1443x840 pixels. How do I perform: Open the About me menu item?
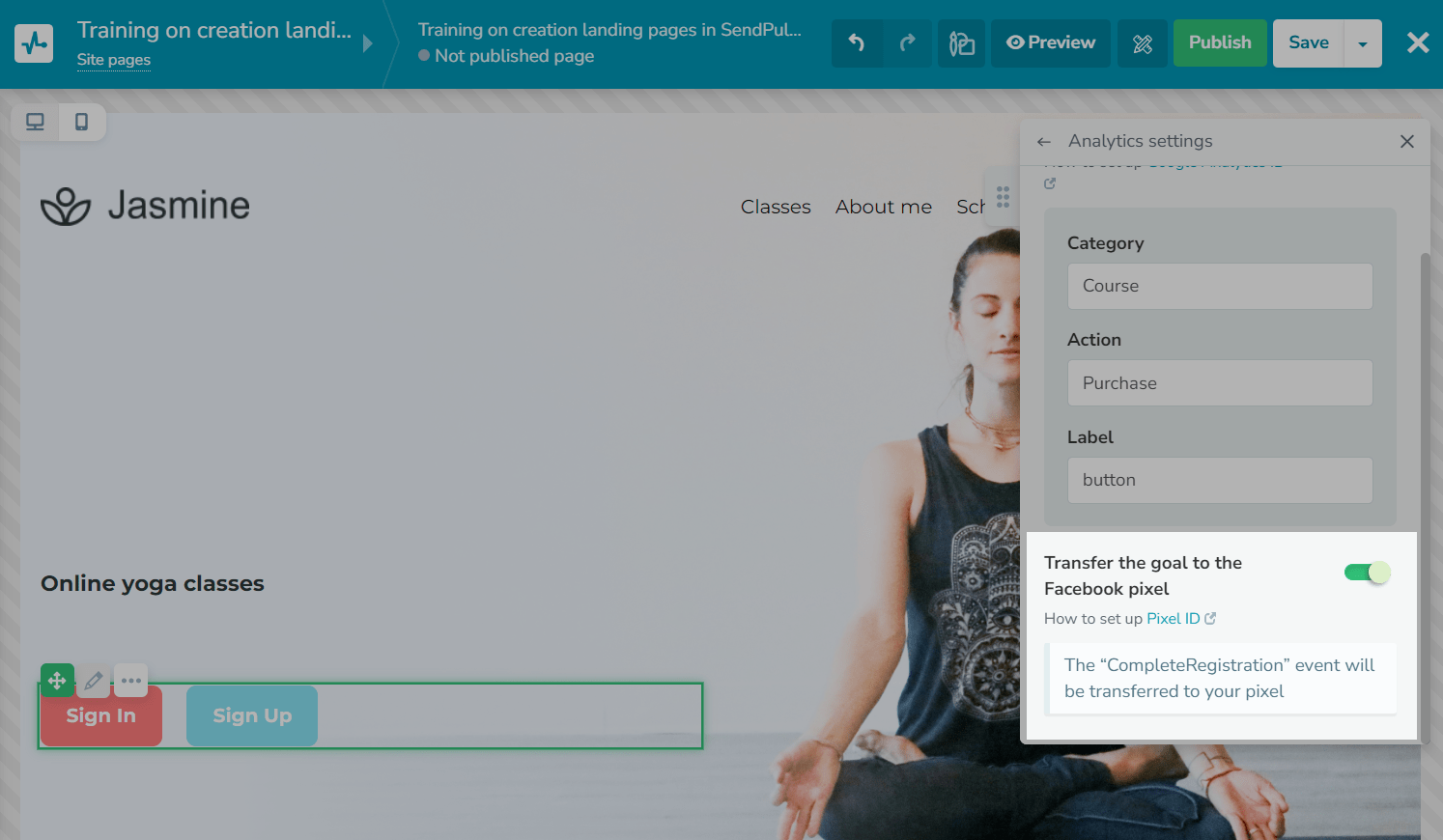tap(883, 207)
